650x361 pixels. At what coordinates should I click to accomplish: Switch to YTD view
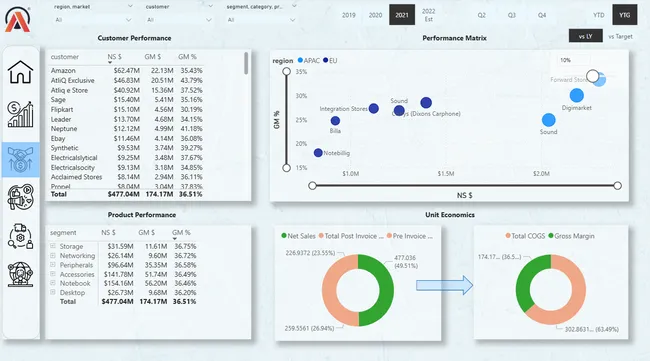(598, 15)
